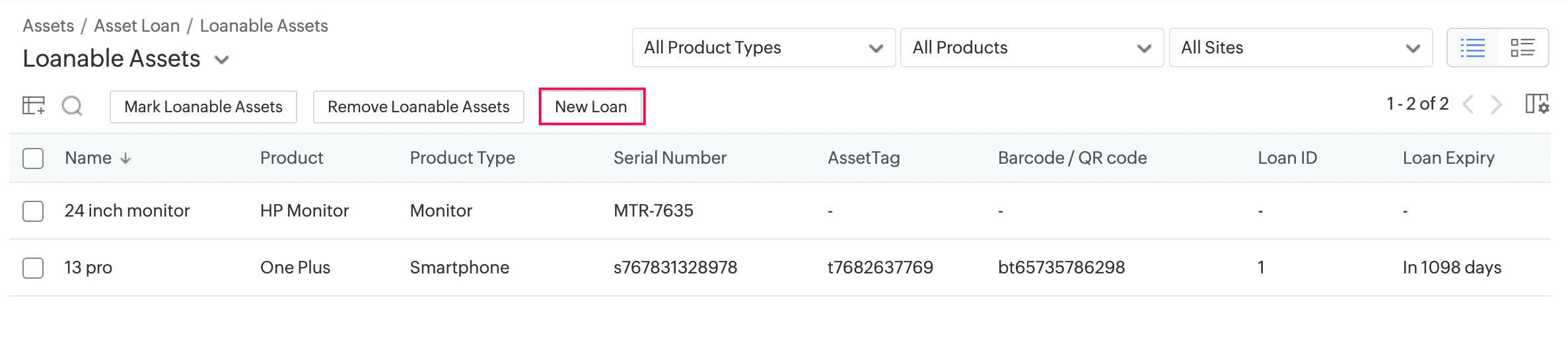Viewport: 1568px width, 350px height.
Task: Click Remove Loanable Assets button
Action: [418, 106]
